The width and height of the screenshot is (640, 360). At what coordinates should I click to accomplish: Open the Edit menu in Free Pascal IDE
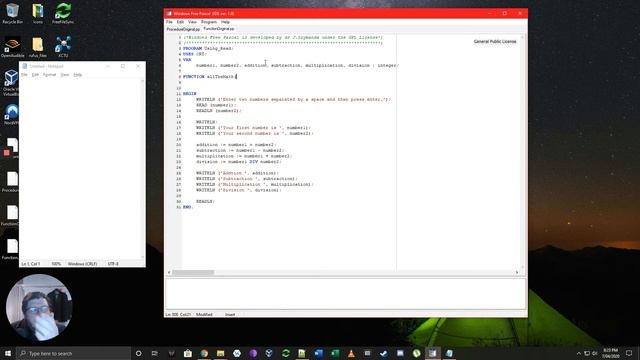tap(180, 22)
